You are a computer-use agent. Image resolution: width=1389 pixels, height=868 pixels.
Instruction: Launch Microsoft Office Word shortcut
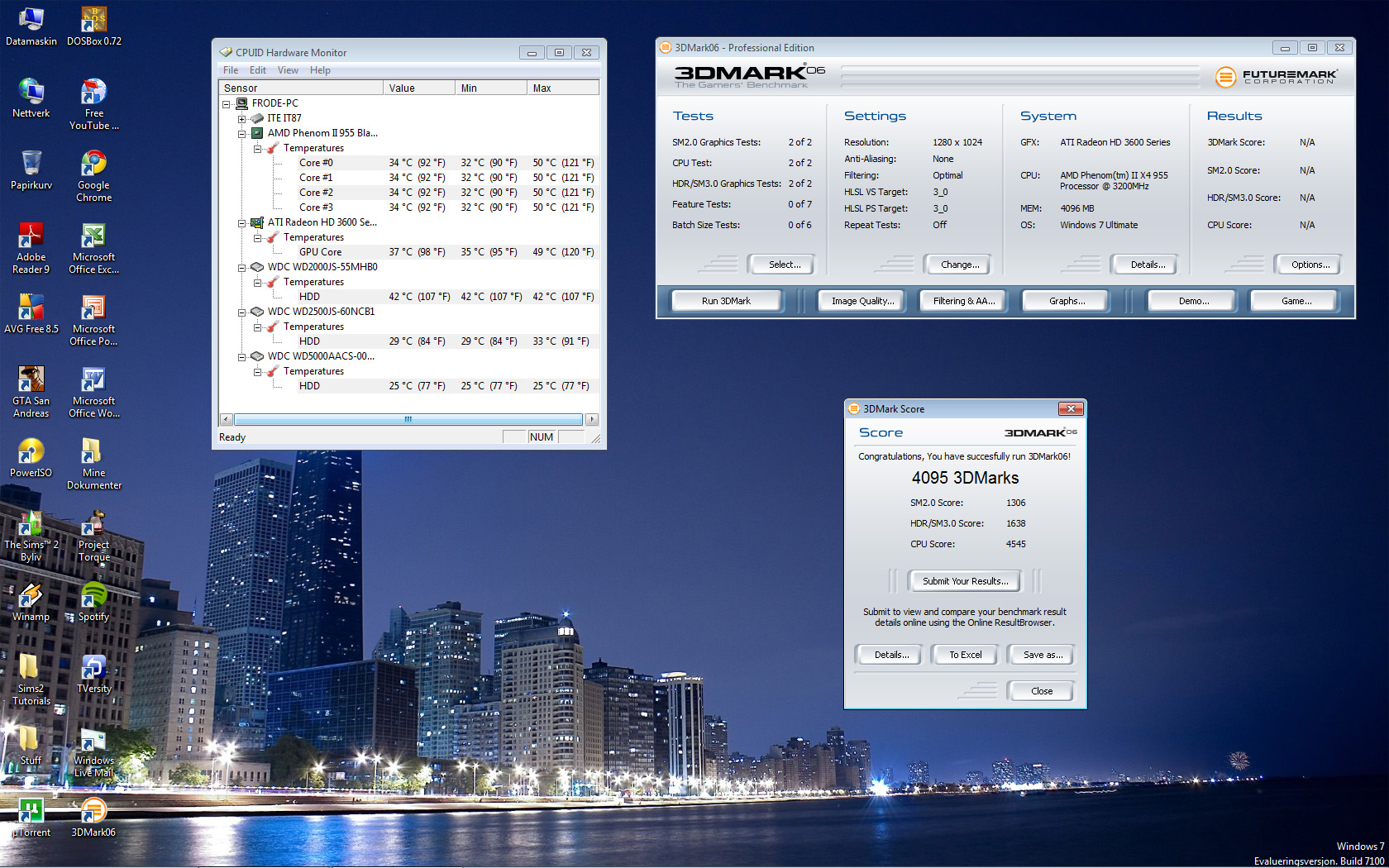point(94,391)
